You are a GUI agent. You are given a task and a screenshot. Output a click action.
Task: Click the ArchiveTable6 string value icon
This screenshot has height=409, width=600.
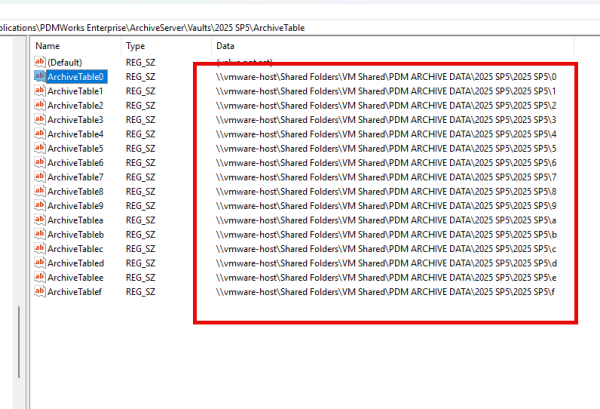click(x=40, y=162)
